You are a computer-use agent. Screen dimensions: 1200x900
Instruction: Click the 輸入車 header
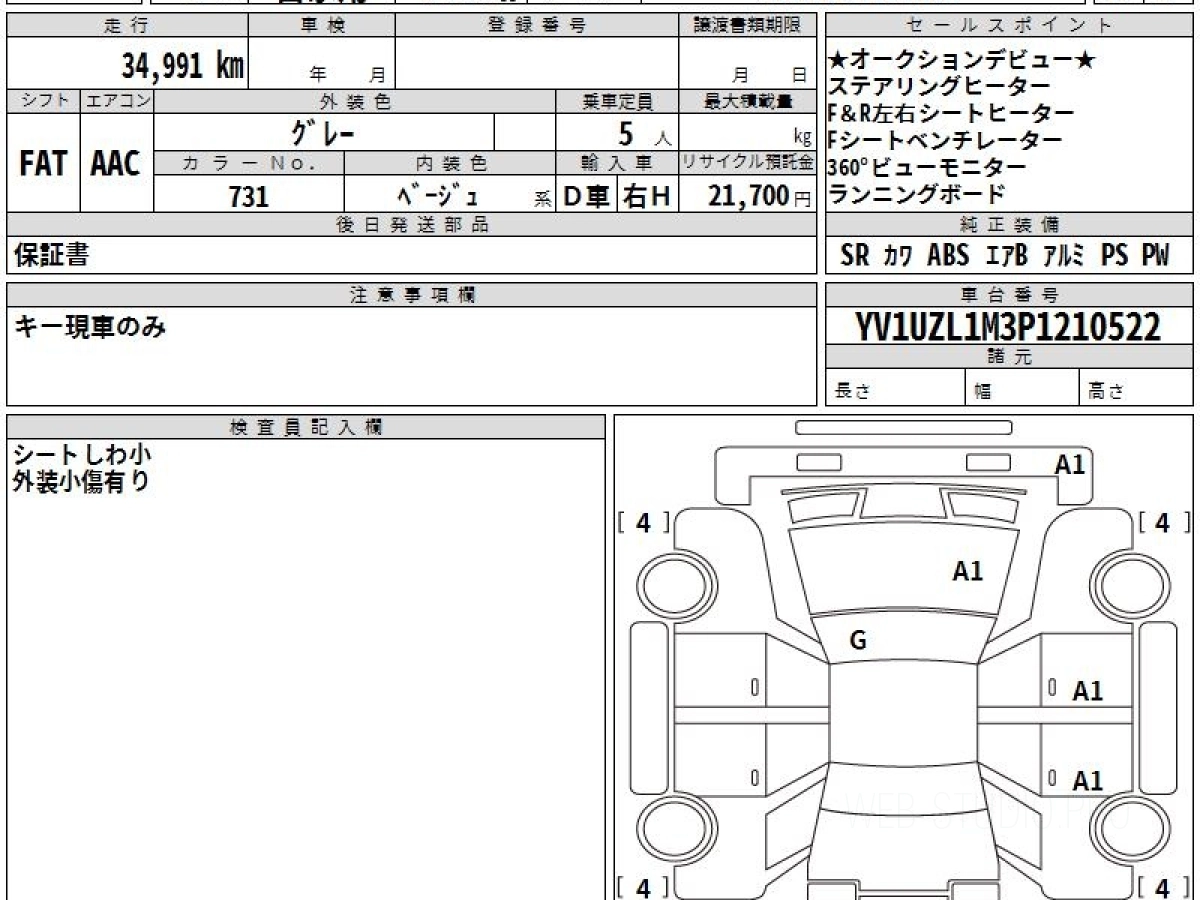coord(617,163)
